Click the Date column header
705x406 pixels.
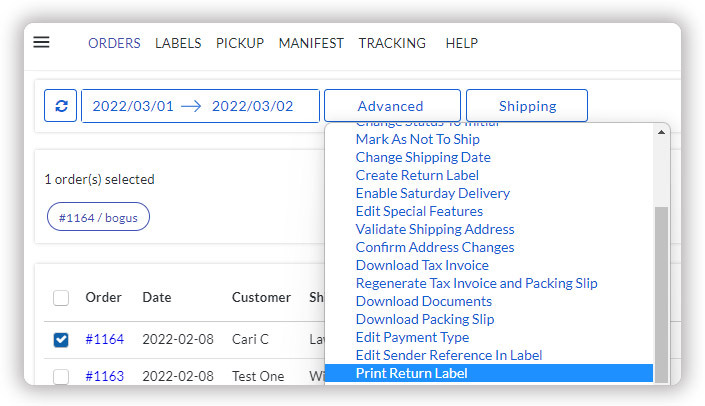pyautogui.click(x=156, y=298)
